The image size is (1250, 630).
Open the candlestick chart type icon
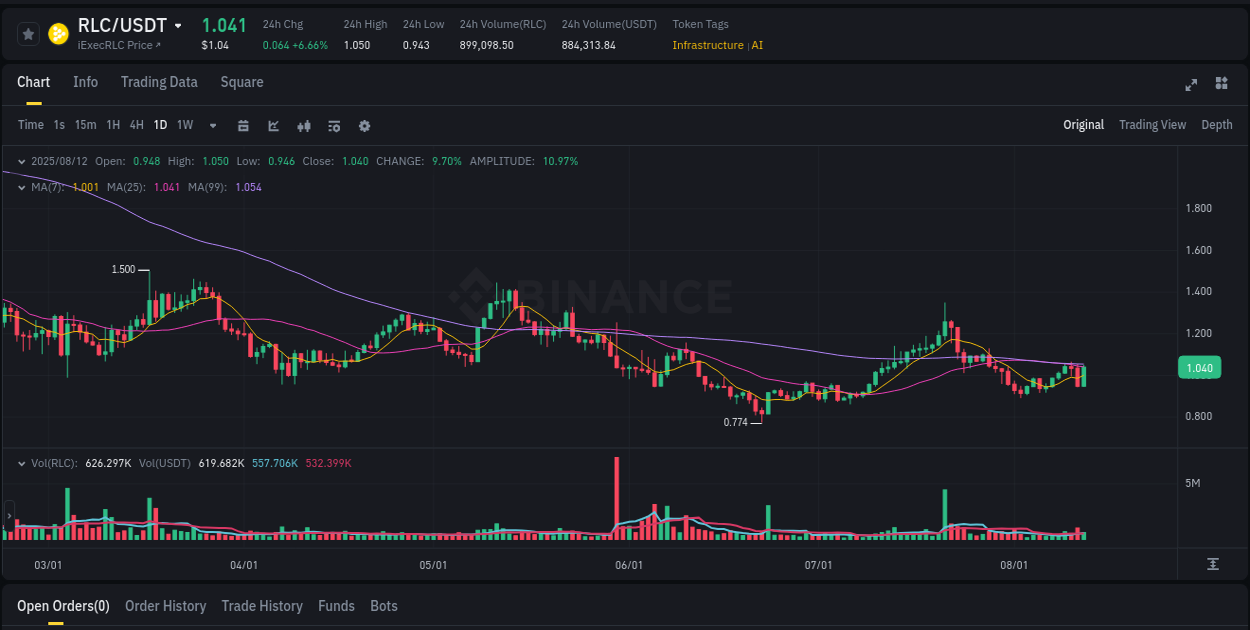(x=303, y=125)
